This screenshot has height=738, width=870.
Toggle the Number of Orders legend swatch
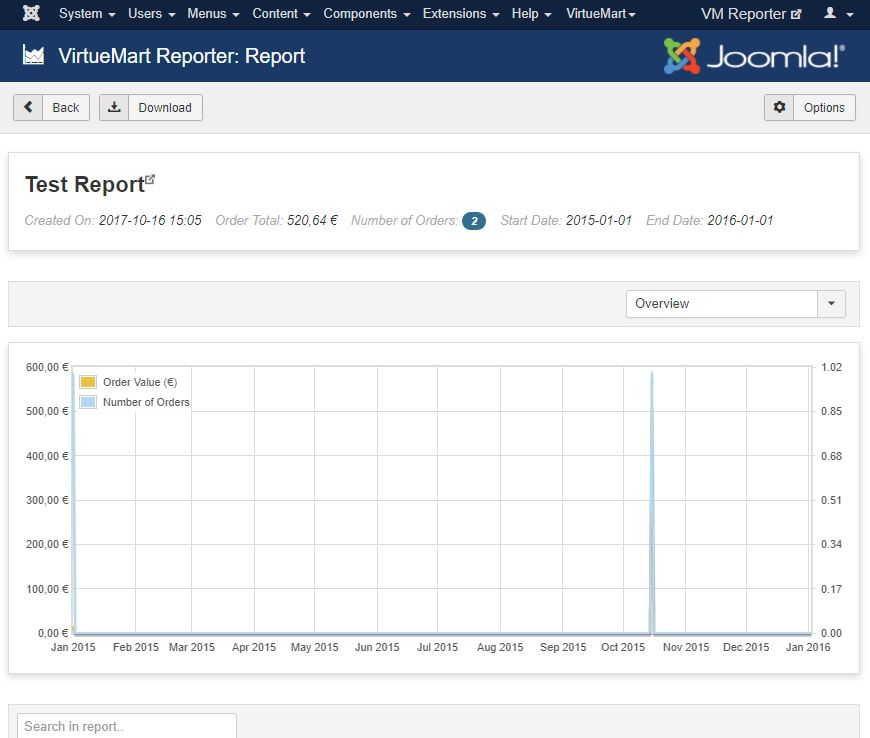88,402
